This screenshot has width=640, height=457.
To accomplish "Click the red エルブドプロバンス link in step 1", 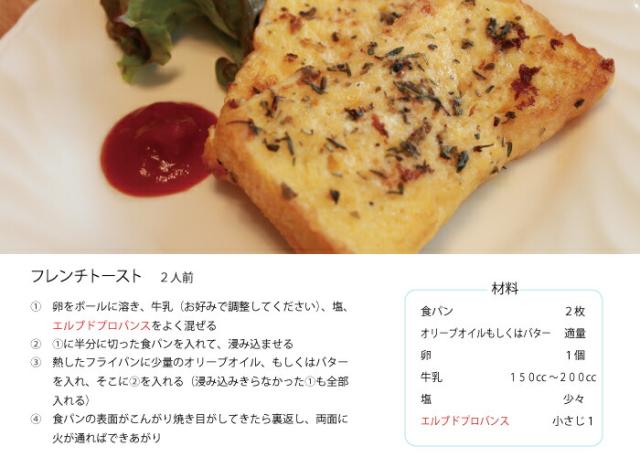I will [x=102, y=326].
